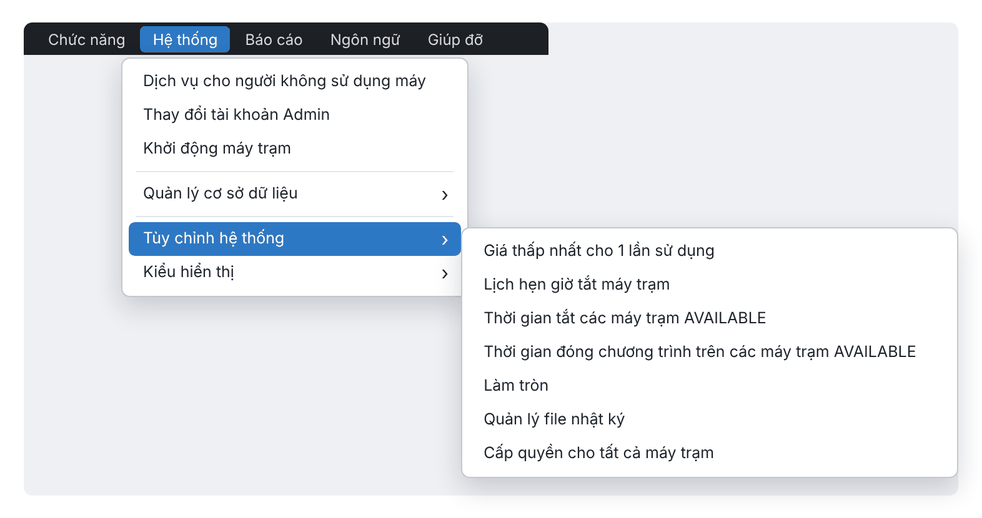Choose Cấp quyền cho tất cả máy trạm
Screen dimensions: 982x518
tap(710, 453)
